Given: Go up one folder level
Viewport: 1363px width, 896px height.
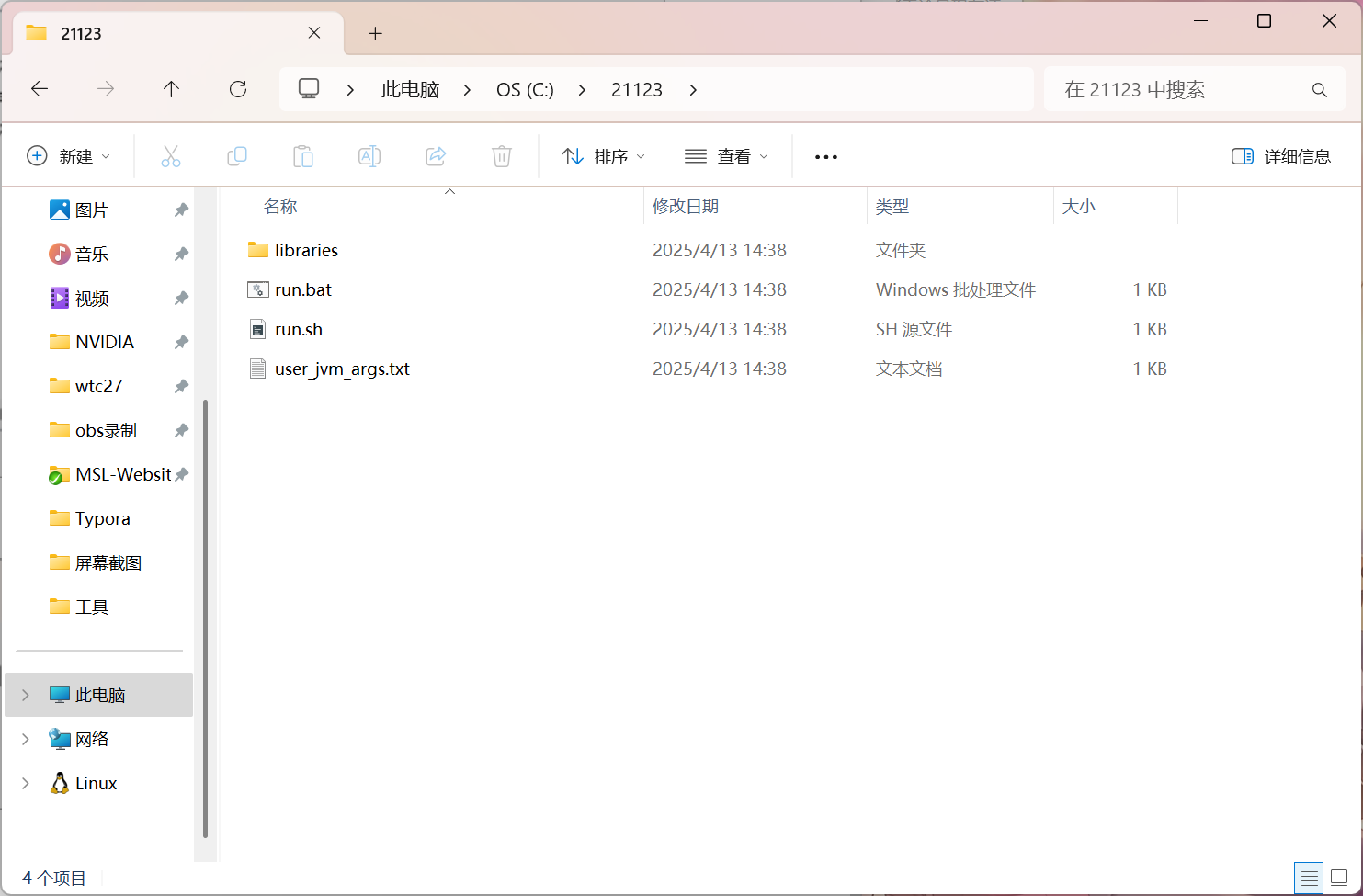Looking at the screenshot, I should pos(171,89).
